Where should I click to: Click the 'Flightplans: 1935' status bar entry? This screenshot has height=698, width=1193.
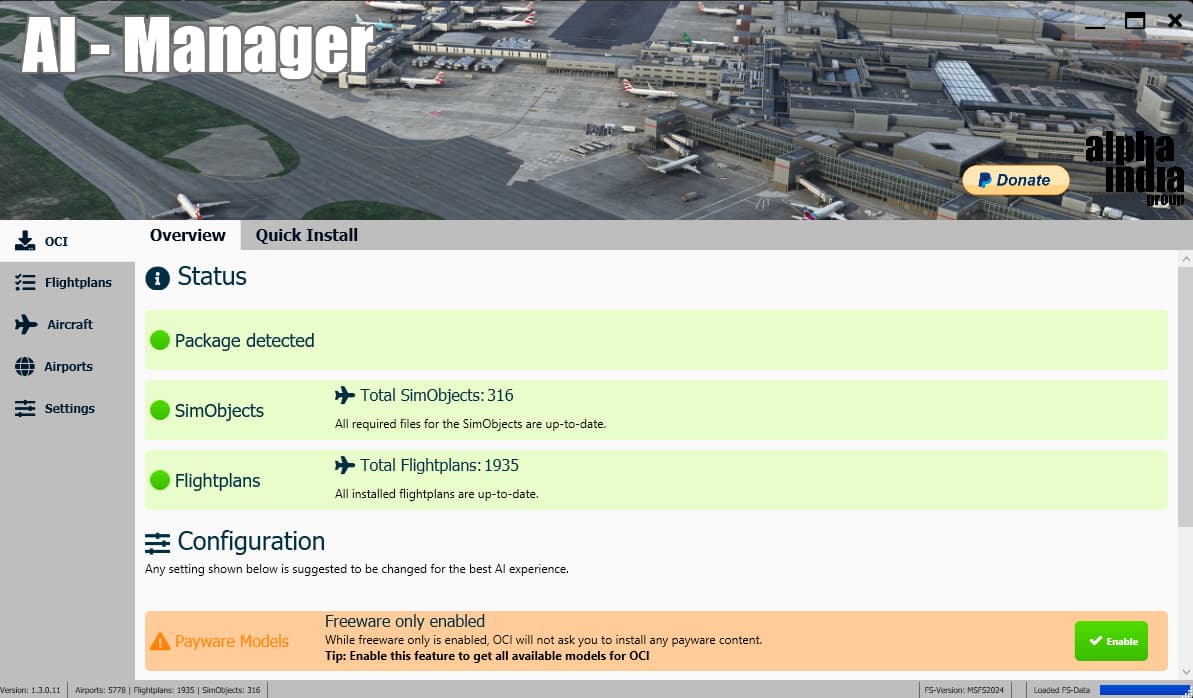coord(164,690)
